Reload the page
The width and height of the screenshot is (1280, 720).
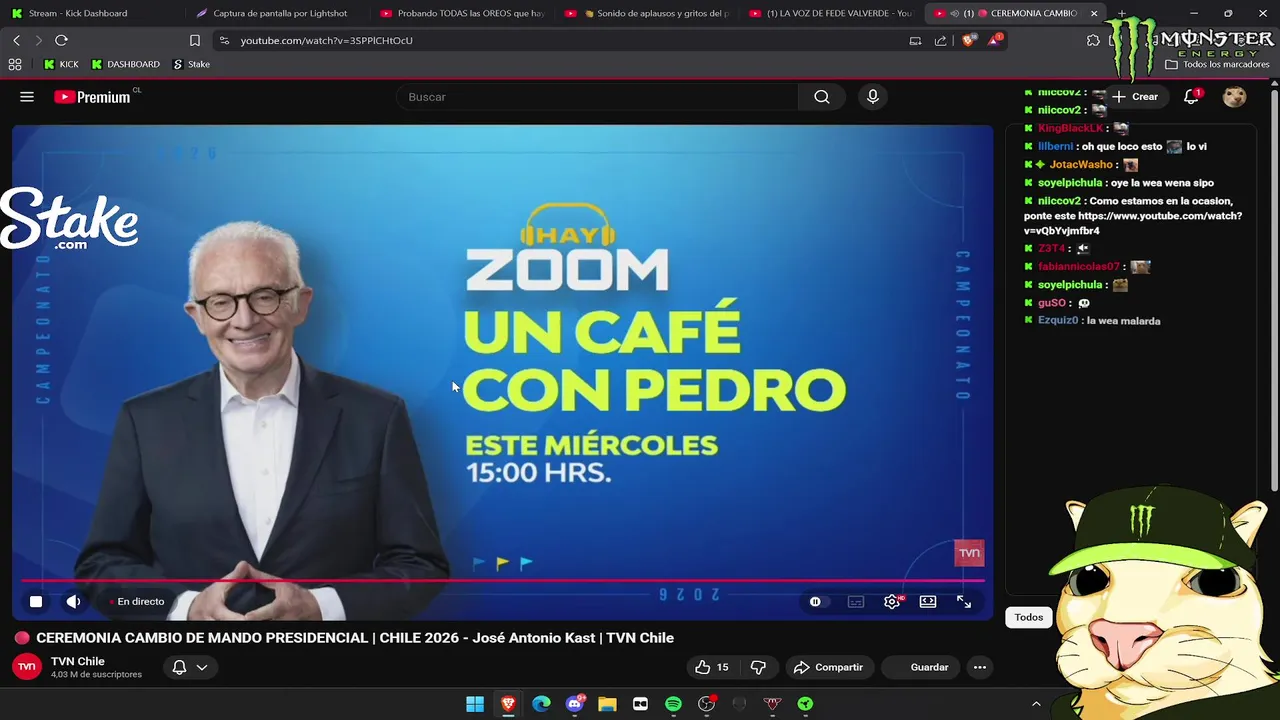(x=61, y=40)
